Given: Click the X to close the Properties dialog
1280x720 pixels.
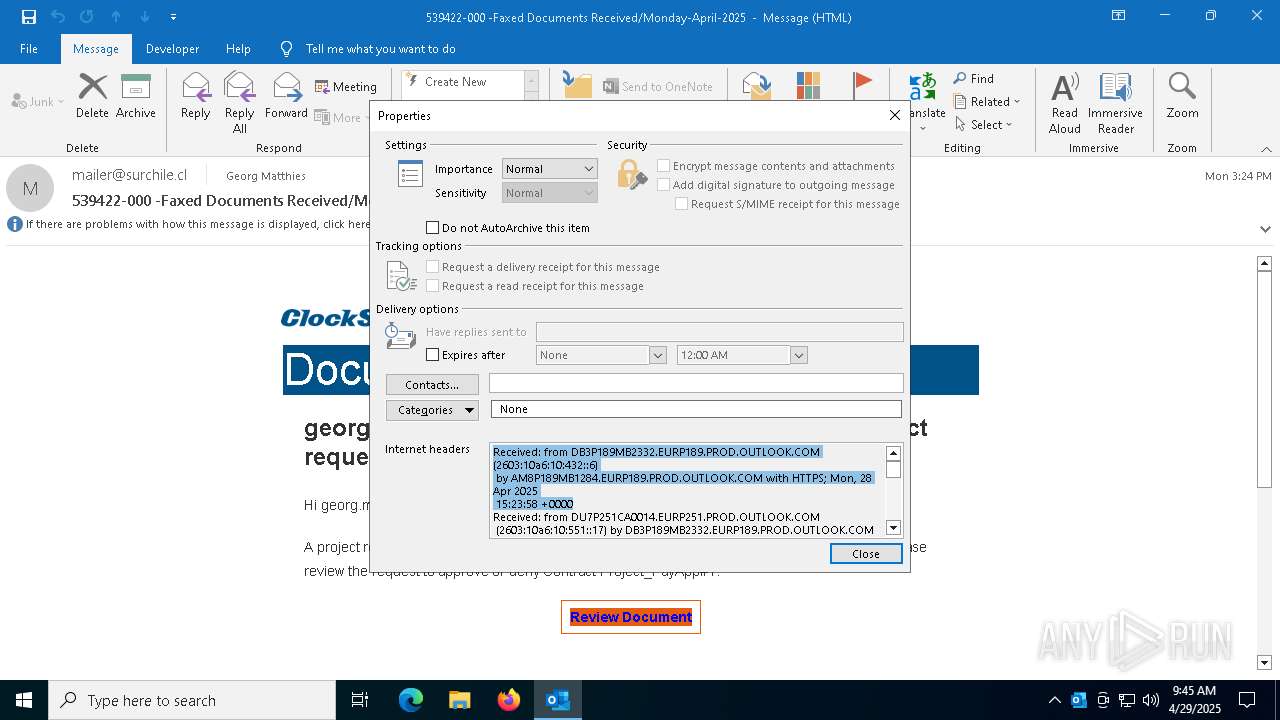Looking at the screenshot, I should coord(895,115).
